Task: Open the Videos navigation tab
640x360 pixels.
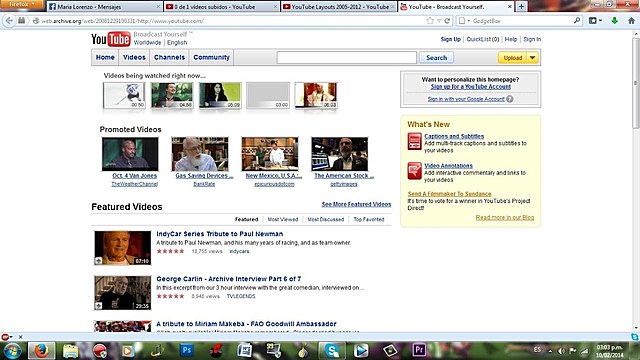Action: pos(134,58)
